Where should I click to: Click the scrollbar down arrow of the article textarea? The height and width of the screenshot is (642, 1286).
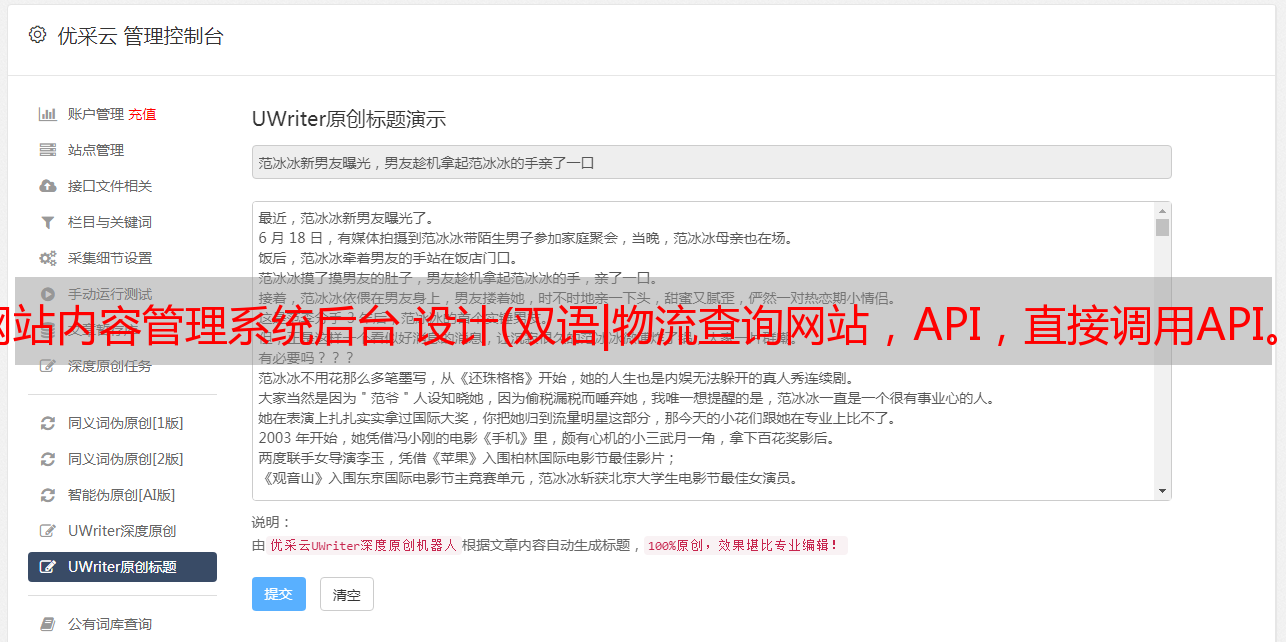pyautogui.click(x=1162, y=491)
